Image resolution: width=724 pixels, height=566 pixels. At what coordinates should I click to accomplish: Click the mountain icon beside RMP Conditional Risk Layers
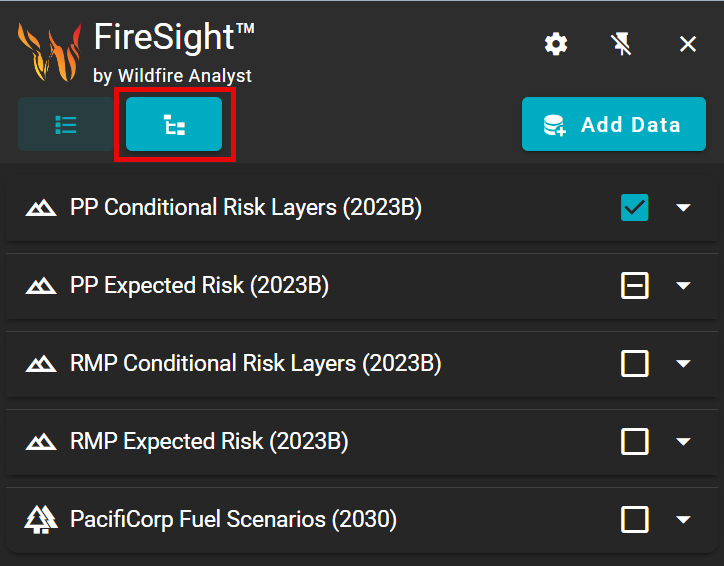point(41,364)
